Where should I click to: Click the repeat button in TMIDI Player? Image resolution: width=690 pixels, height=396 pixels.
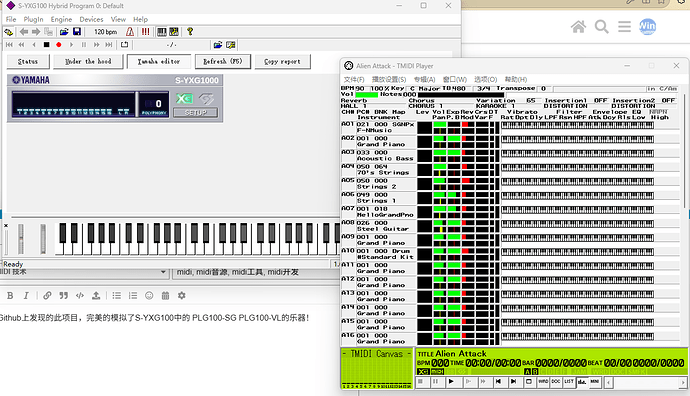tap(529, 381)
